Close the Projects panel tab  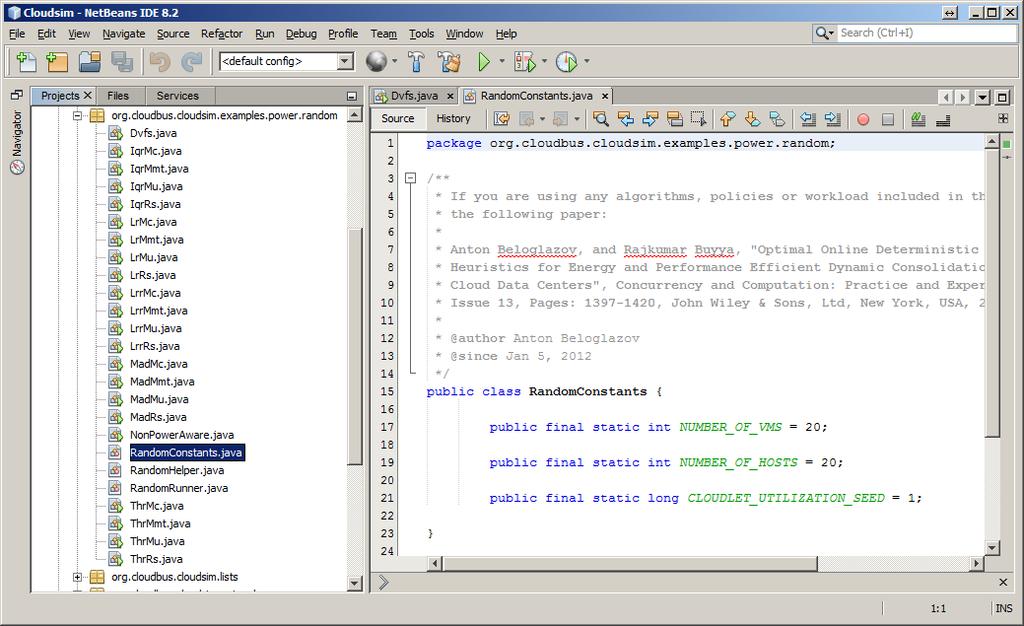pyautogui.click(x=88, y=95)
